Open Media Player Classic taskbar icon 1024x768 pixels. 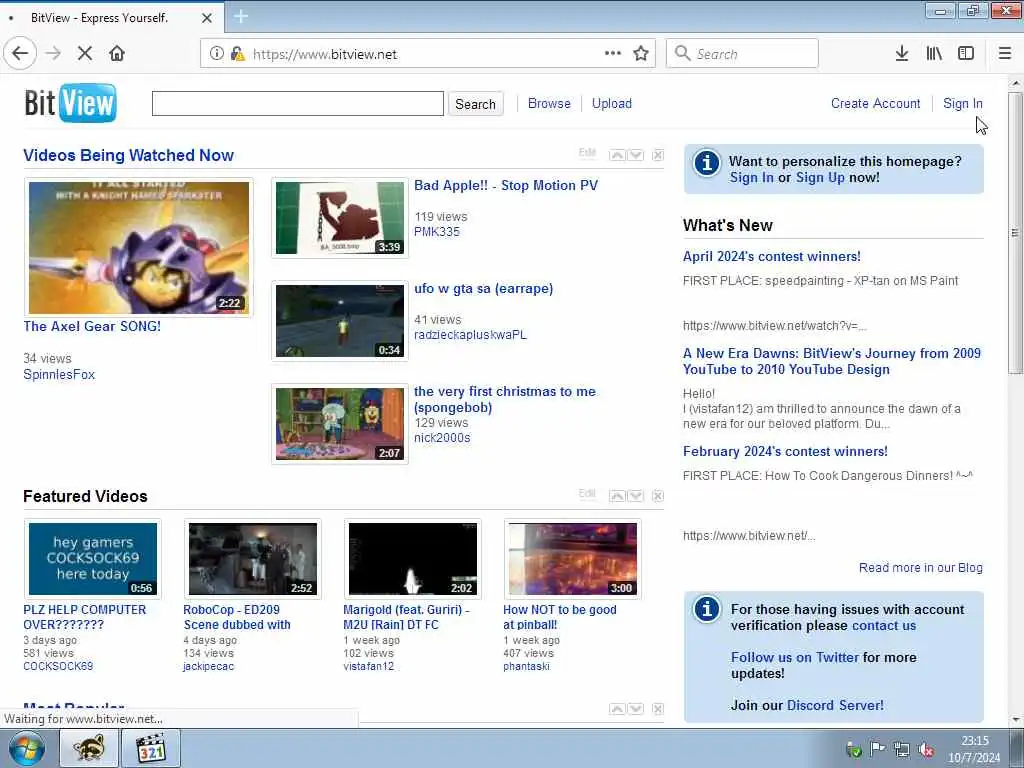pos(152,748)
